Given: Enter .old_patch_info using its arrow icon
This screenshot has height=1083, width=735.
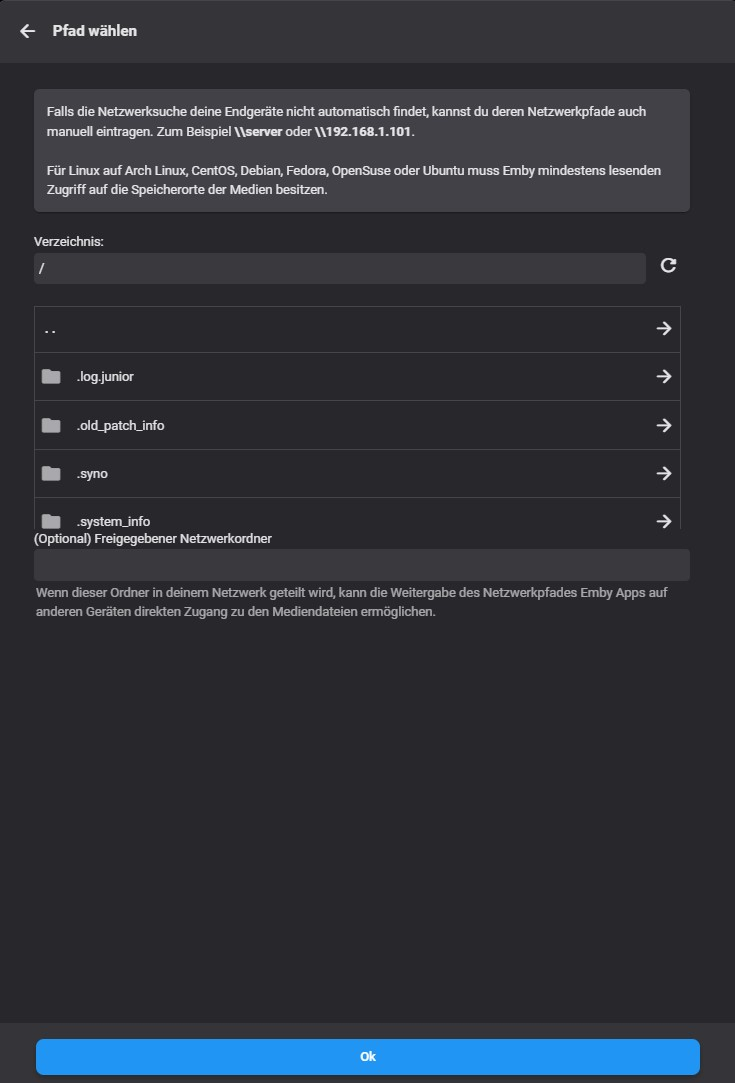Looking at the screenshot, I should (x=663, y=425).
